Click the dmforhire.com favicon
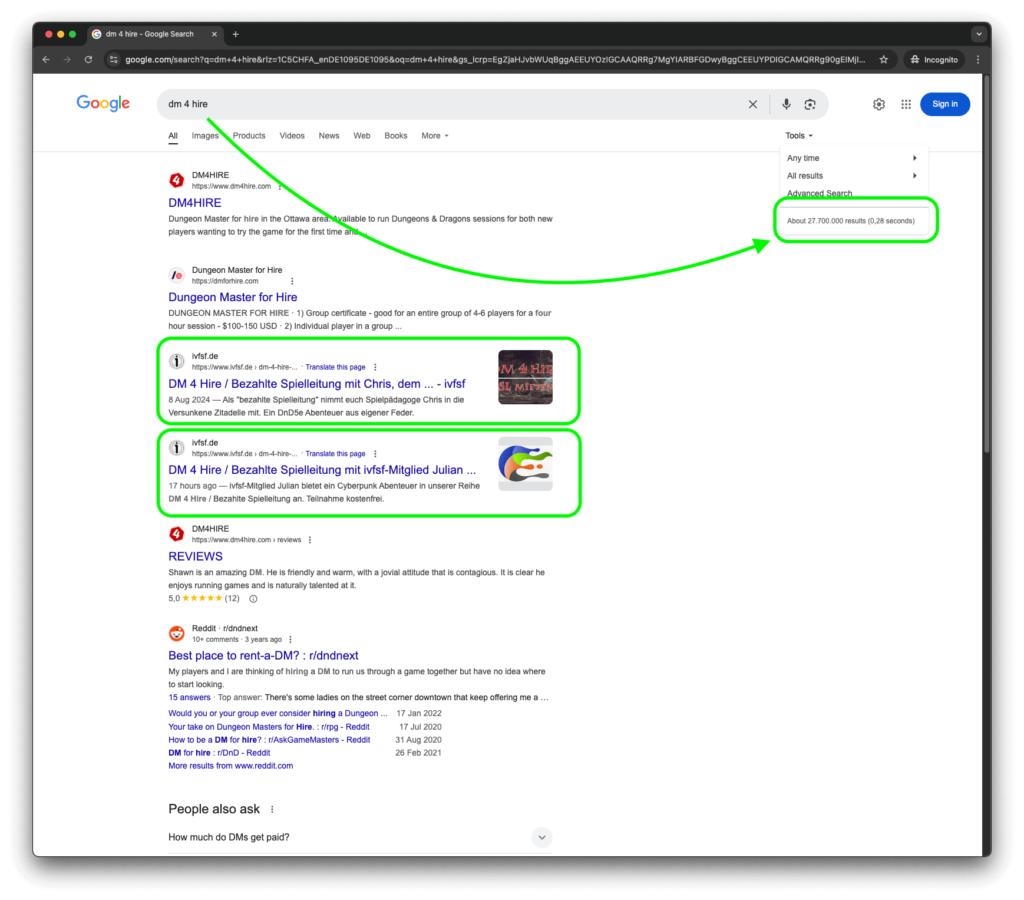Screen dimensions: 1024x900 [176, 275]
